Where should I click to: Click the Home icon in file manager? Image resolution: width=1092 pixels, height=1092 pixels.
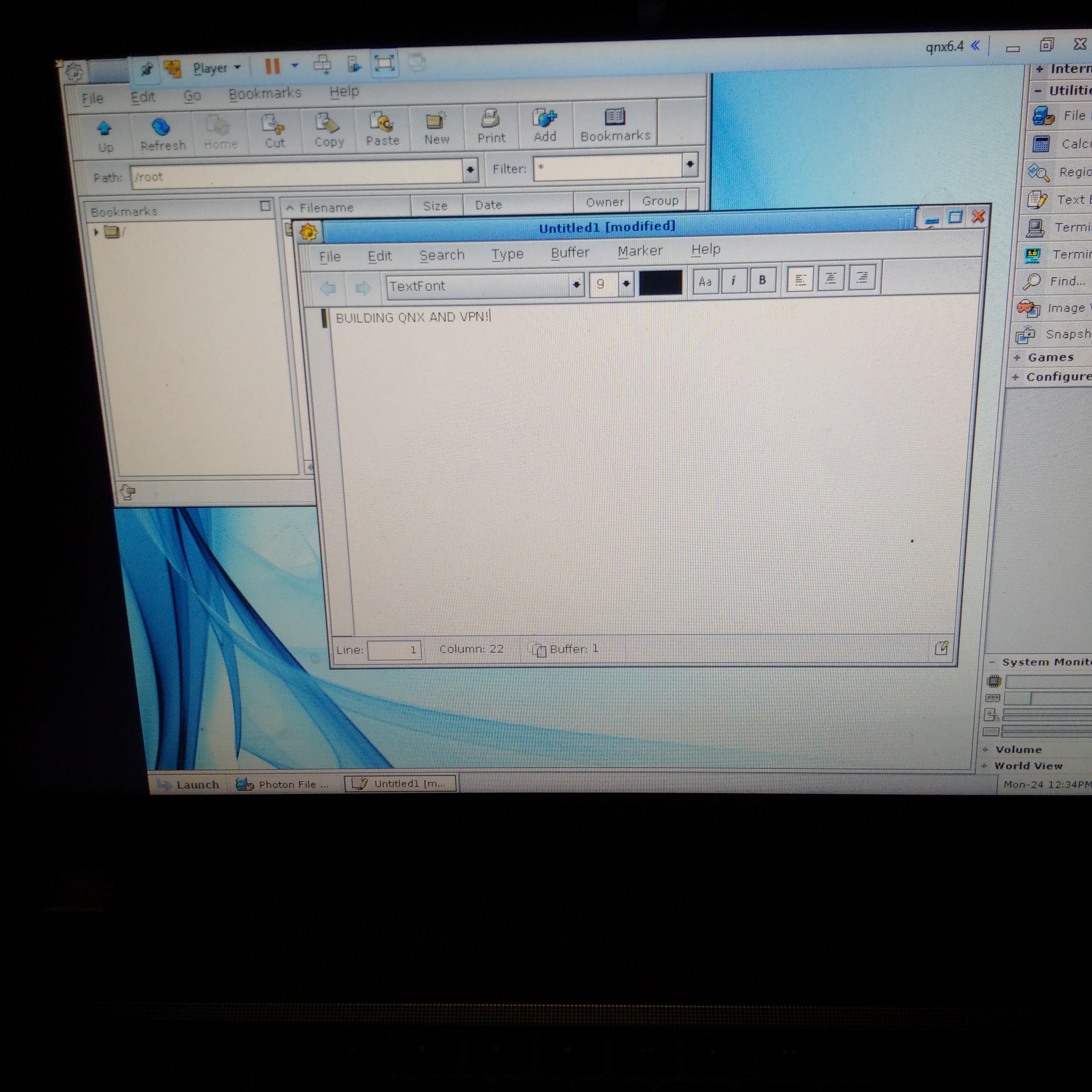pos(220,133)
